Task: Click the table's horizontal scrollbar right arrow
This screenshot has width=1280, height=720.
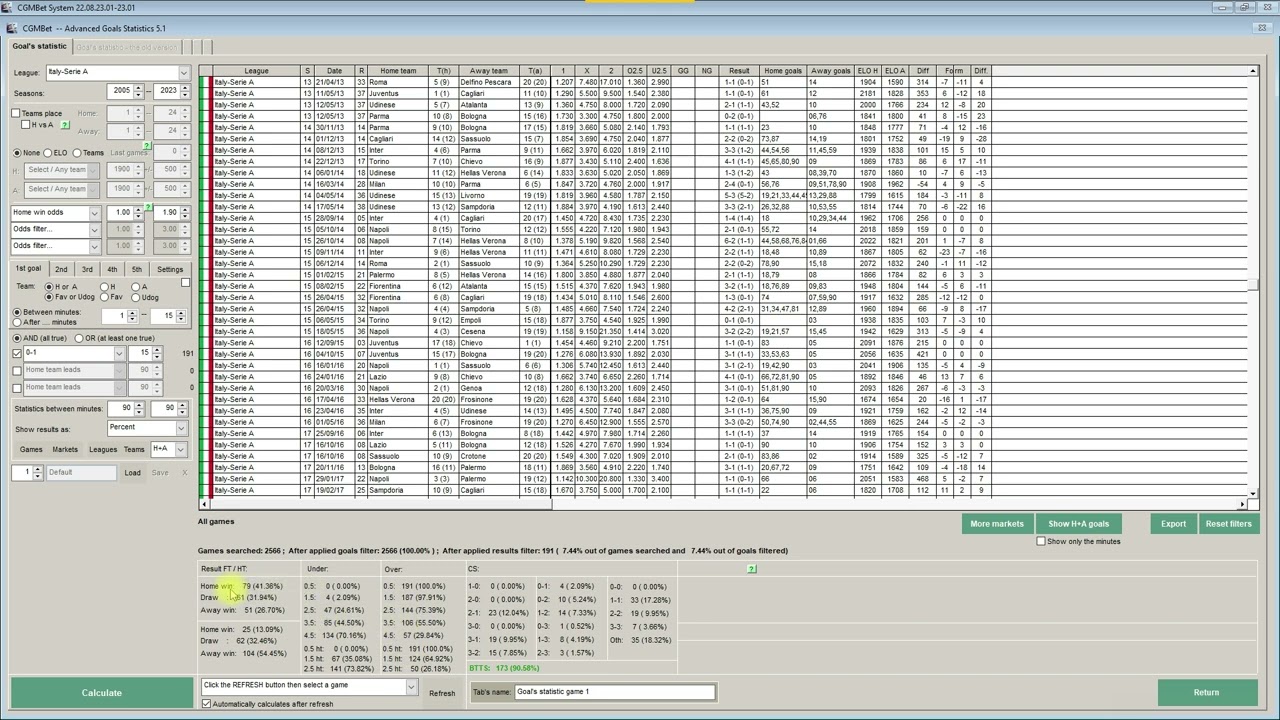Action: pos(1243,504)
